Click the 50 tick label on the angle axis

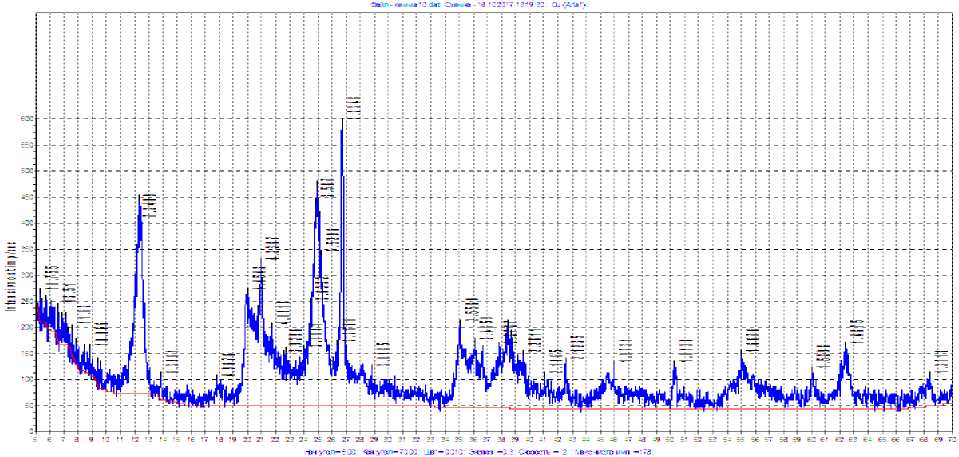(x=670, y=439)
